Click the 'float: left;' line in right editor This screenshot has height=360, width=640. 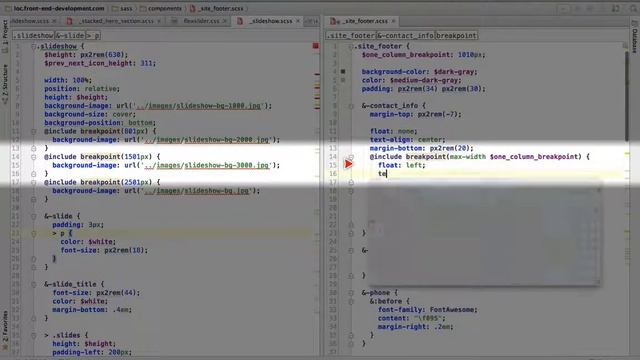(402, 165)
